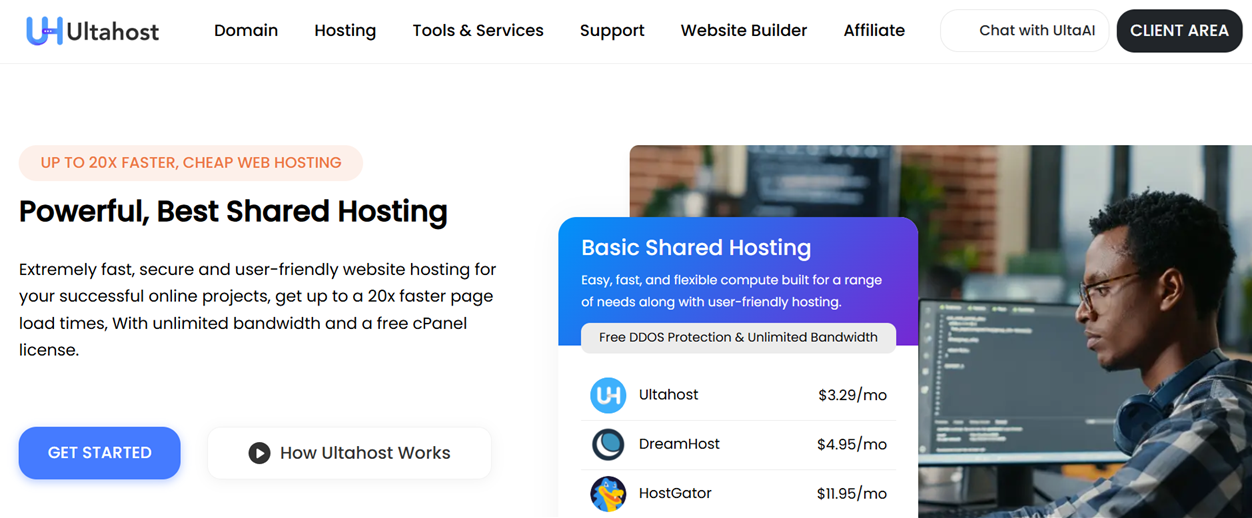Click the GET STARTED button
Screen dimensions: 1252x518
click(x=100, y=453)
